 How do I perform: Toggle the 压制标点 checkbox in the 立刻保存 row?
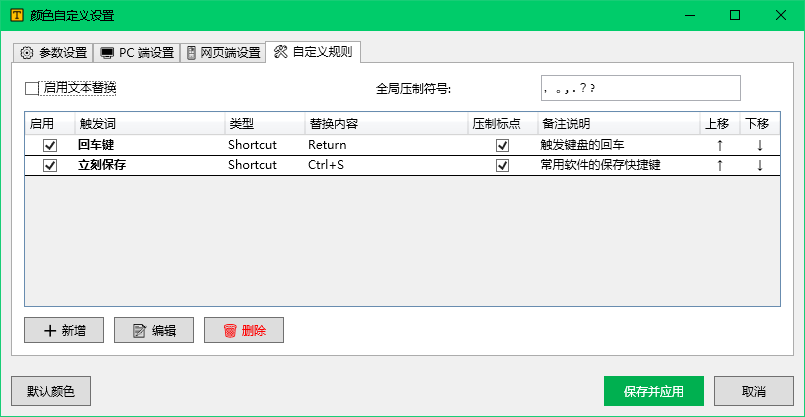pyautogui.click(x=502, y=165)
